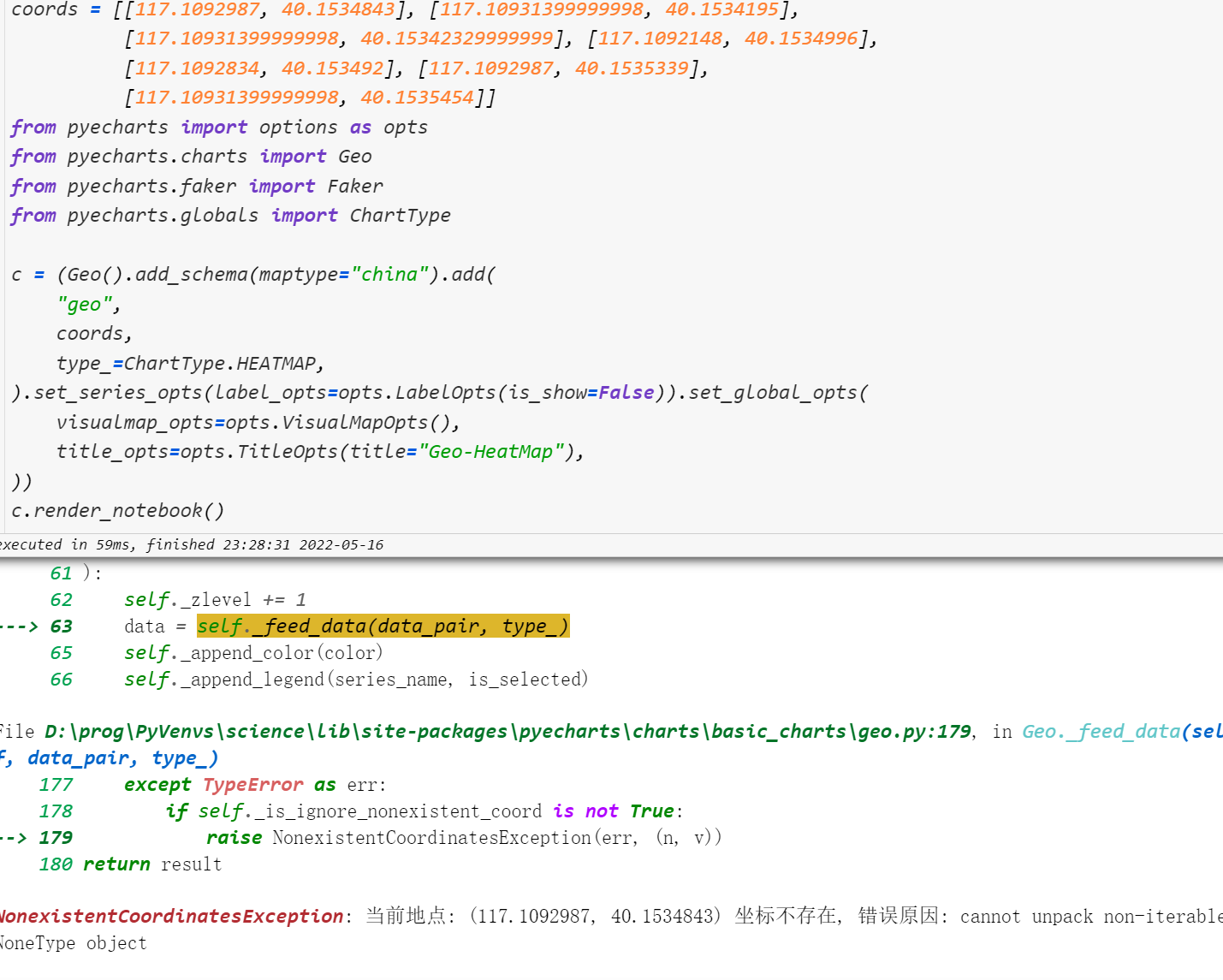Click the Geo._feed_data method name link
This screenshot has width=1223, height=980.
click(x=1100, y=732)
